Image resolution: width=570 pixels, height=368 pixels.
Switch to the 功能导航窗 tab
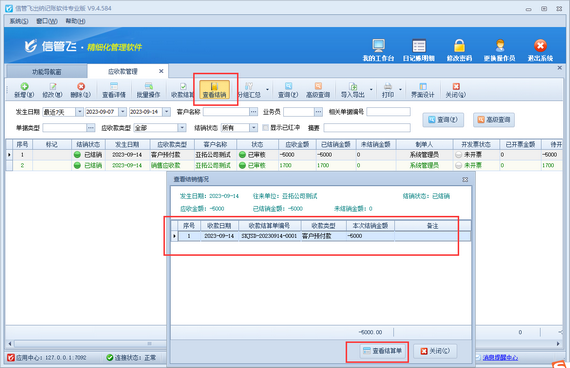click(47, 72)
